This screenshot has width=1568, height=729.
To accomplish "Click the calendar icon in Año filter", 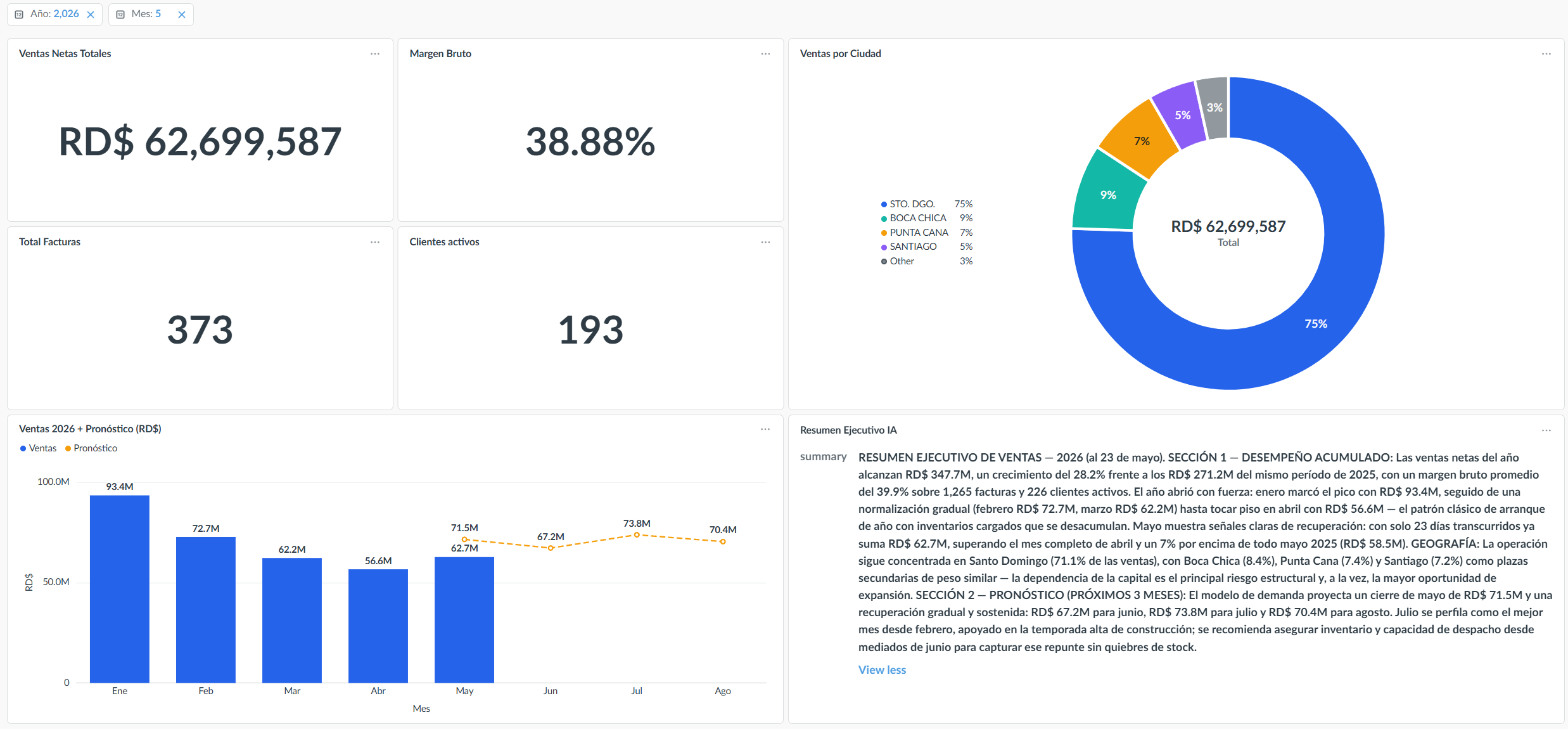I will [x=19, y=15].
